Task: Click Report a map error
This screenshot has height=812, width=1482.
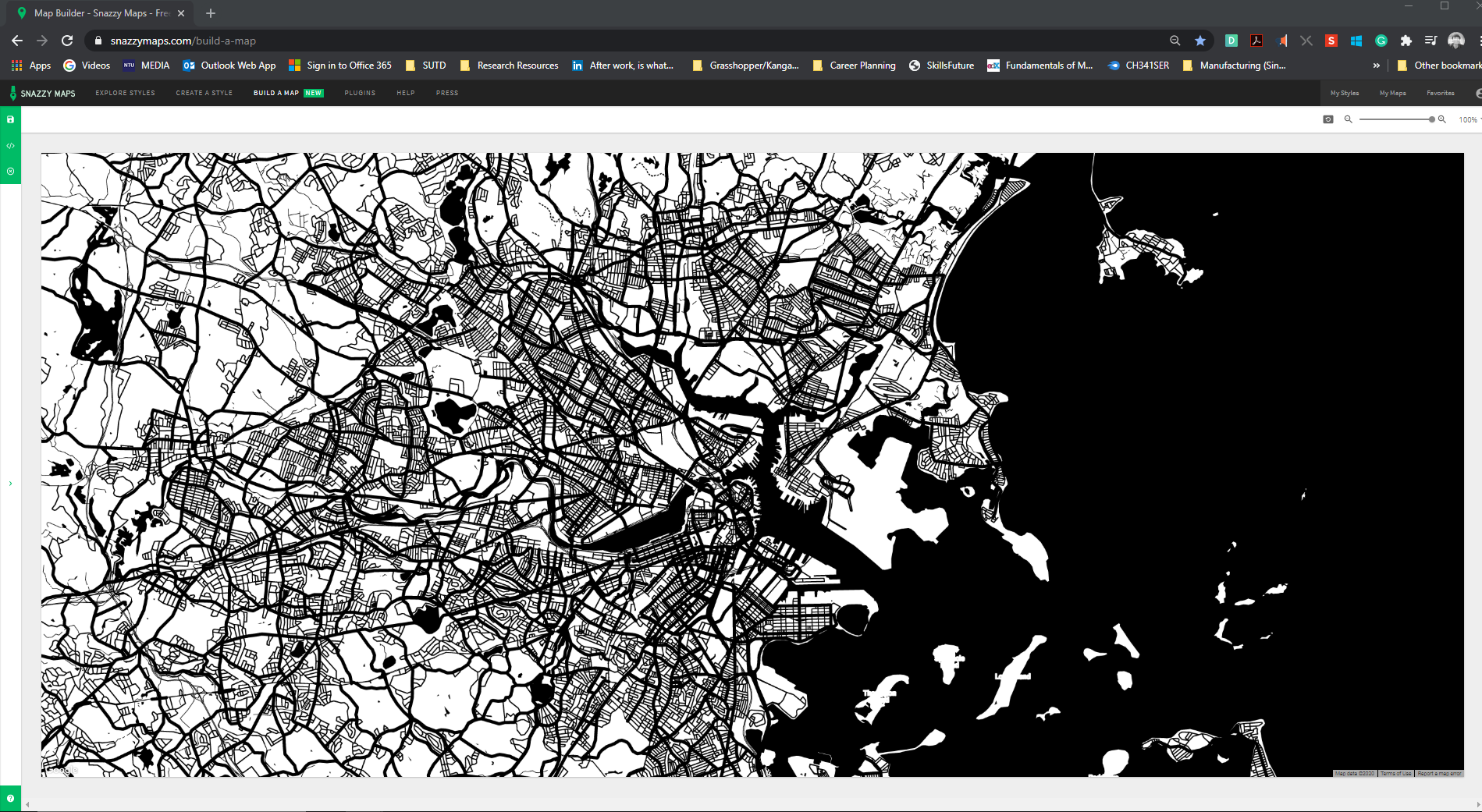Action: [x=1437, y=774]
